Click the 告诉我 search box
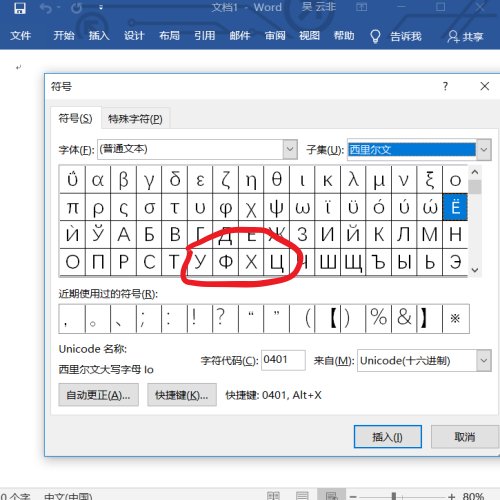Image resolution: width=500 pixels, height=500 pixels. pos(406,36)
